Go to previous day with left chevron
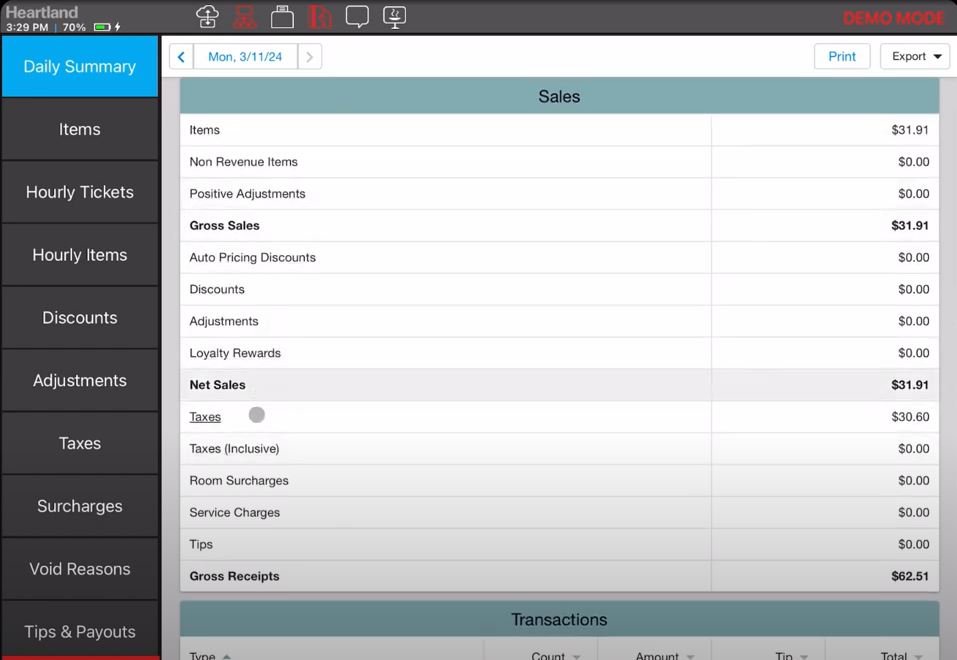The image size is (957, 660). 181,57
